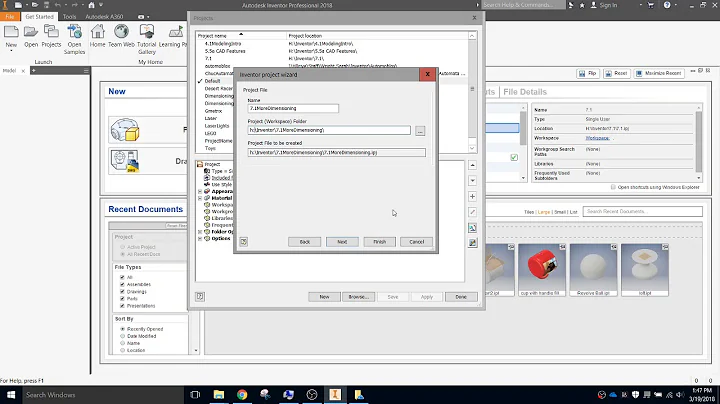Click the Home ribbon icon
Screen dimensions: 720x404
pos(97,32)
